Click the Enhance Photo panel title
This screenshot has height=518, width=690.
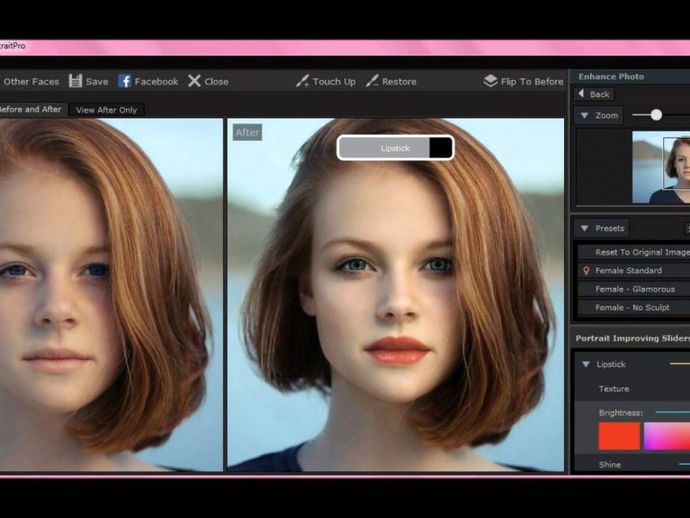611,76
